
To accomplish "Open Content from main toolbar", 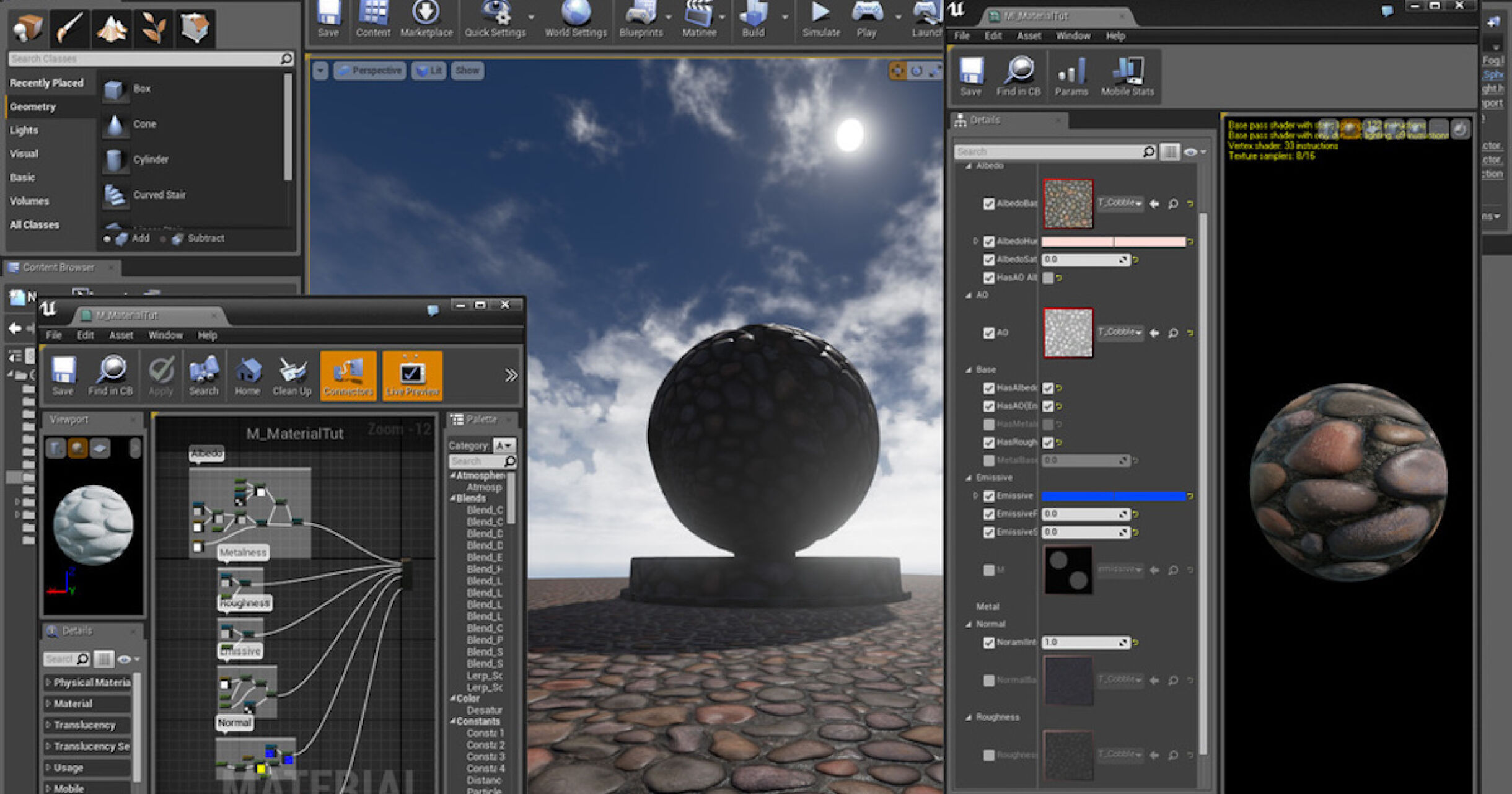I will point(373,19).
